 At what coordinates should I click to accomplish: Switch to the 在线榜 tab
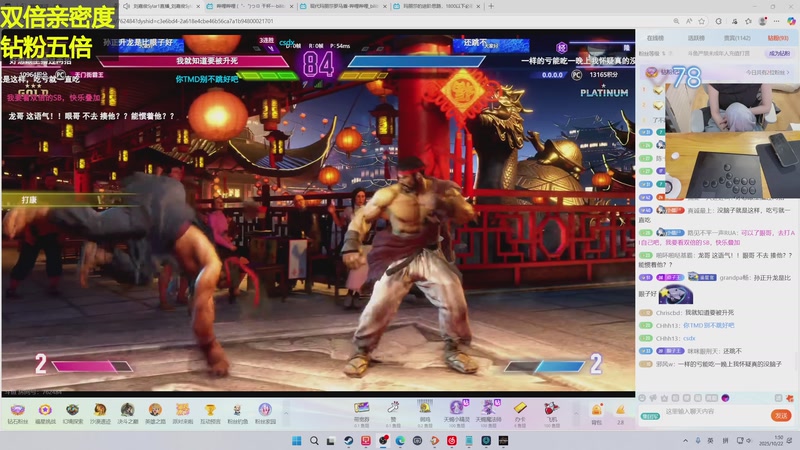click(x=655, y=38)
